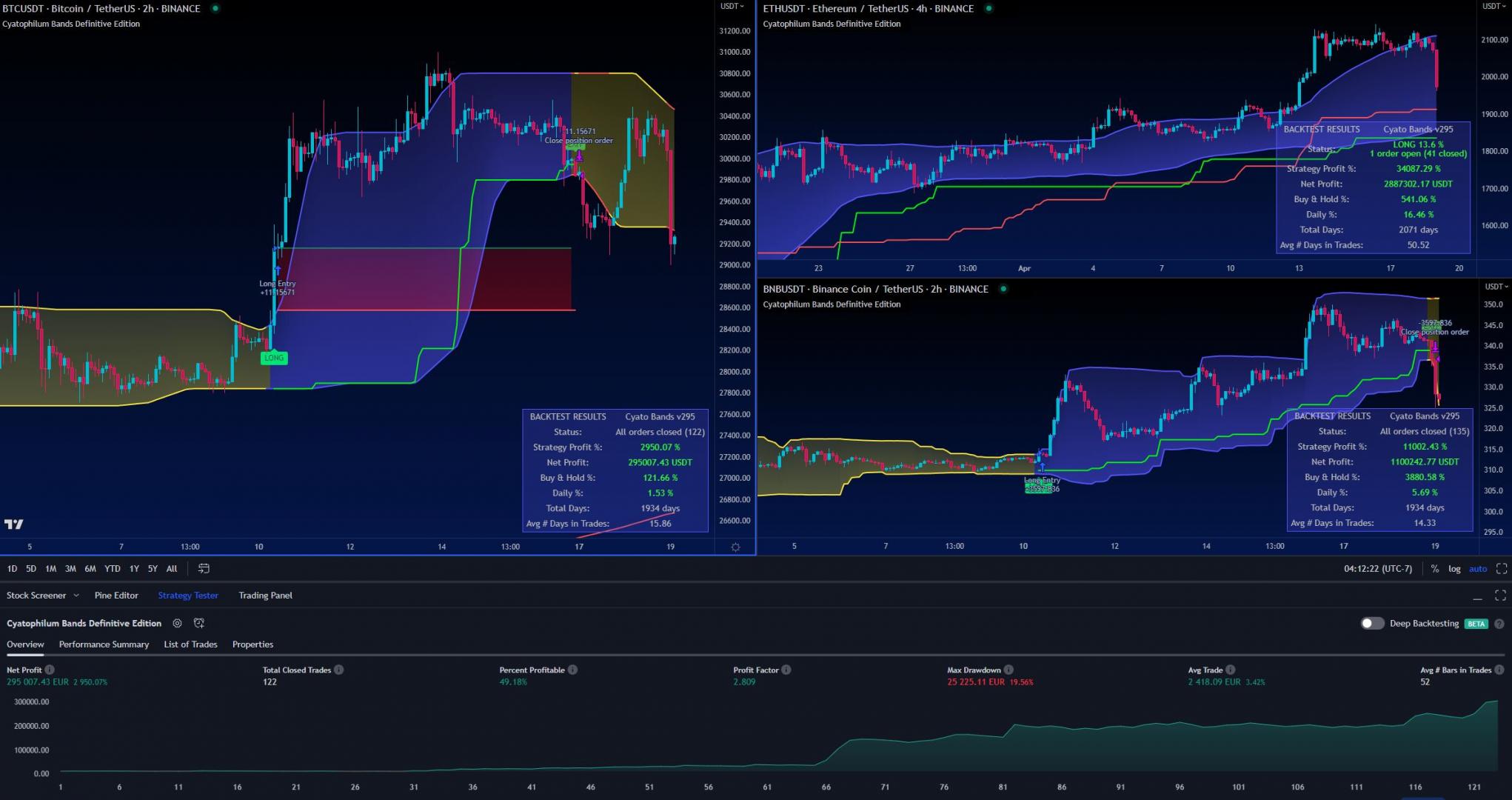Click strategy name Cyatophilum Bands Definitive Edition in tester
The width and height of the screenshot is (1512, 800).
[84, 624]
